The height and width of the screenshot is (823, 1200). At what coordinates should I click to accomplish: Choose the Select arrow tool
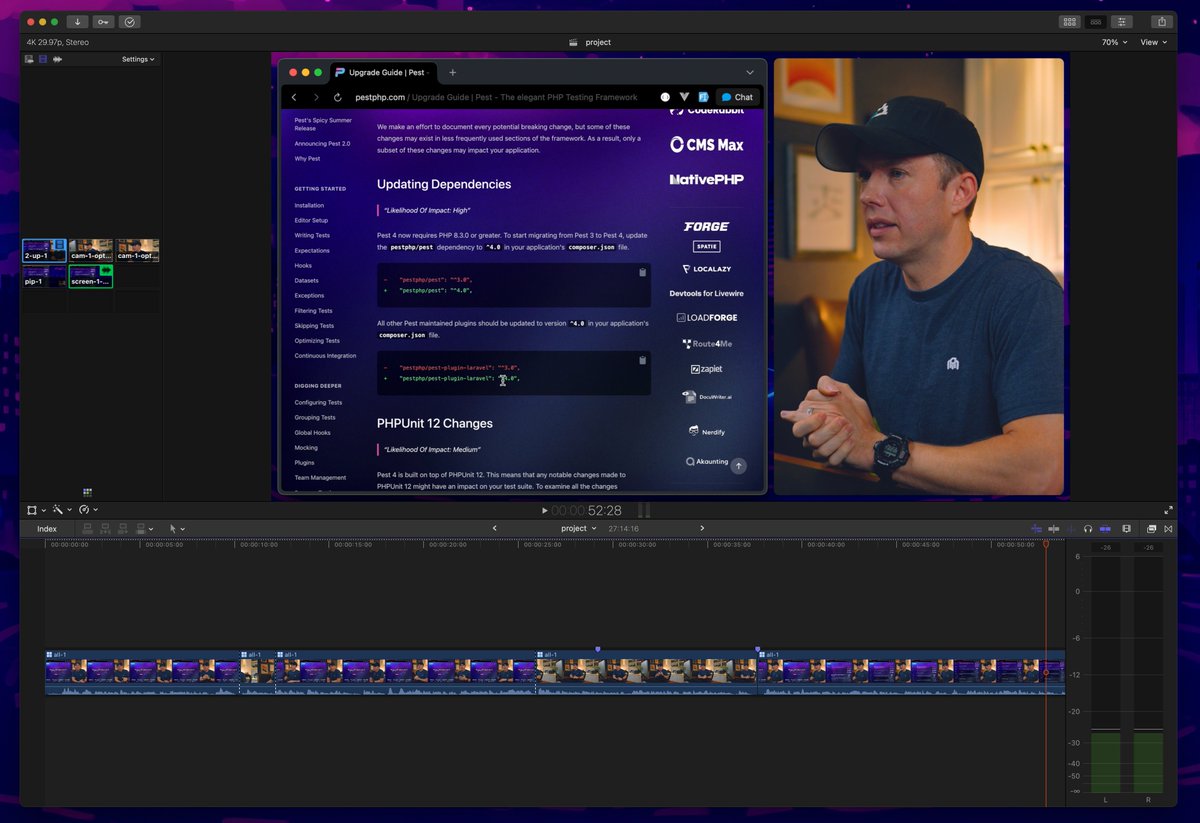[173, 528]
